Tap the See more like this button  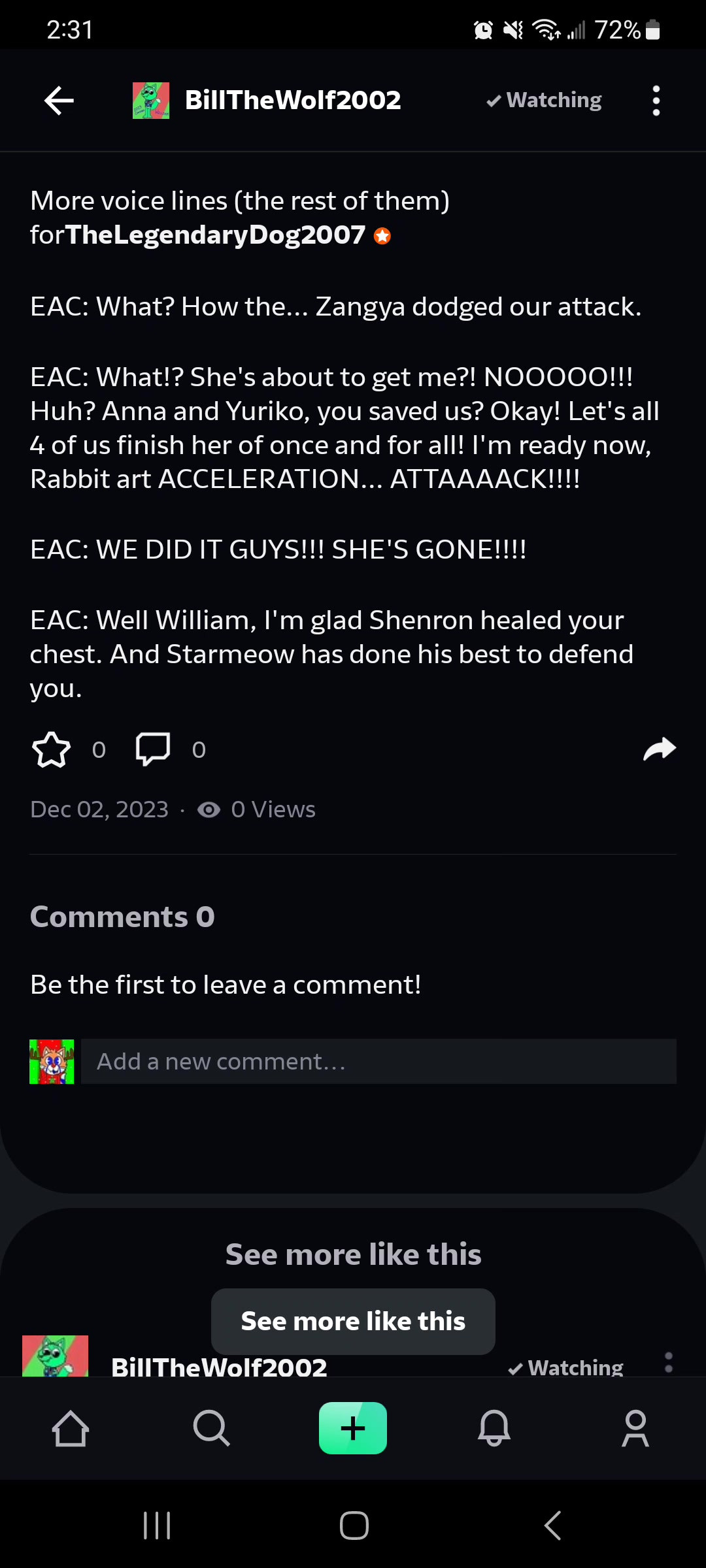[353, 1321]
